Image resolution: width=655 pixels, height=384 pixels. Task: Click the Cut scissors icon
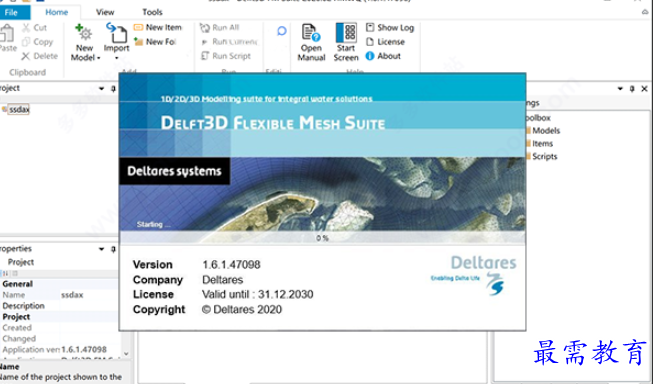click(x=26, y=28)
